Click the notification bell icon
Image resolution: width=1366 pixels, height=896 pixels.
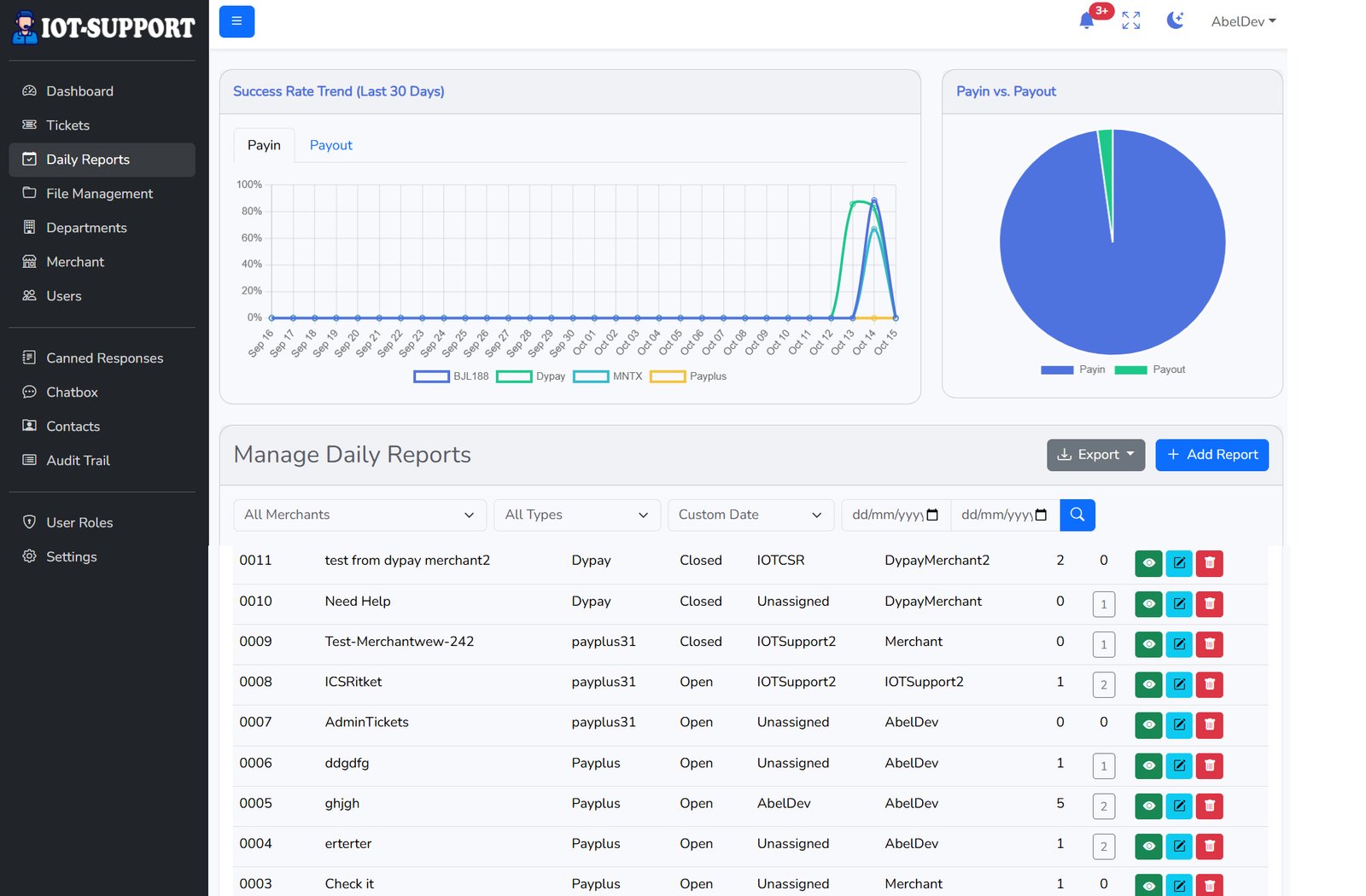[1086, 21]
